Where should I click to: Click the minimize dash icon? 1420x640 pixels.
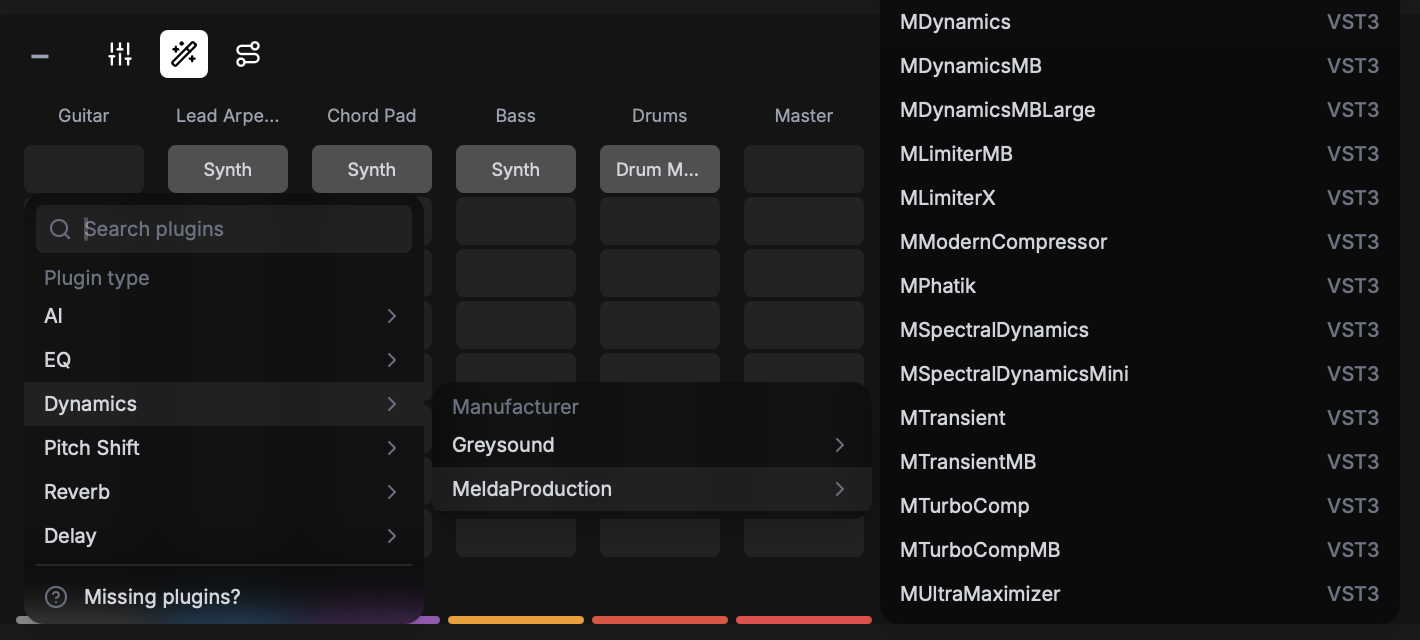[40, 56]
